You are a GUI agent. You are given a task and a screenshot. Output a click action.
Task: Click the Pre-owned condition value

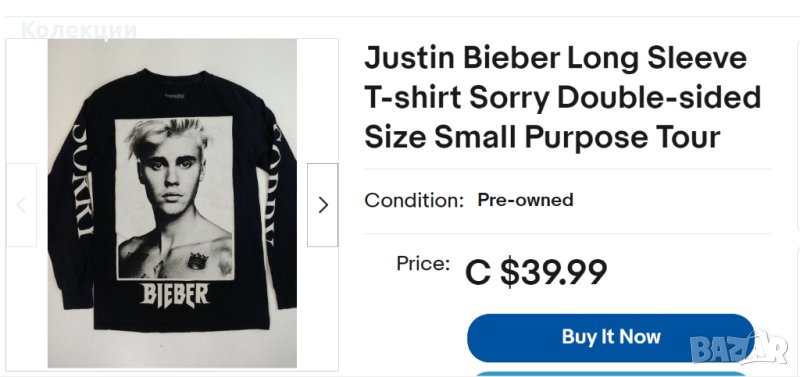[525, 200]
